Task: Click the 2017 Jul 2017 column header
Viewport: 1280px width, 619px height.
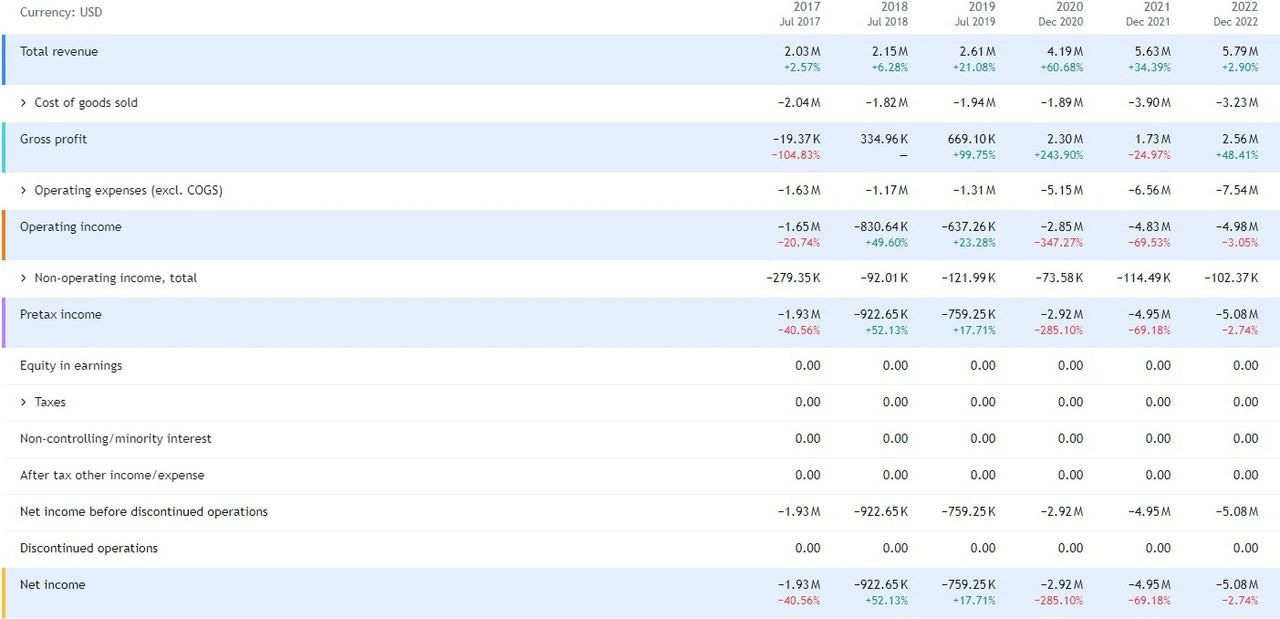Action: coord(800,14)
